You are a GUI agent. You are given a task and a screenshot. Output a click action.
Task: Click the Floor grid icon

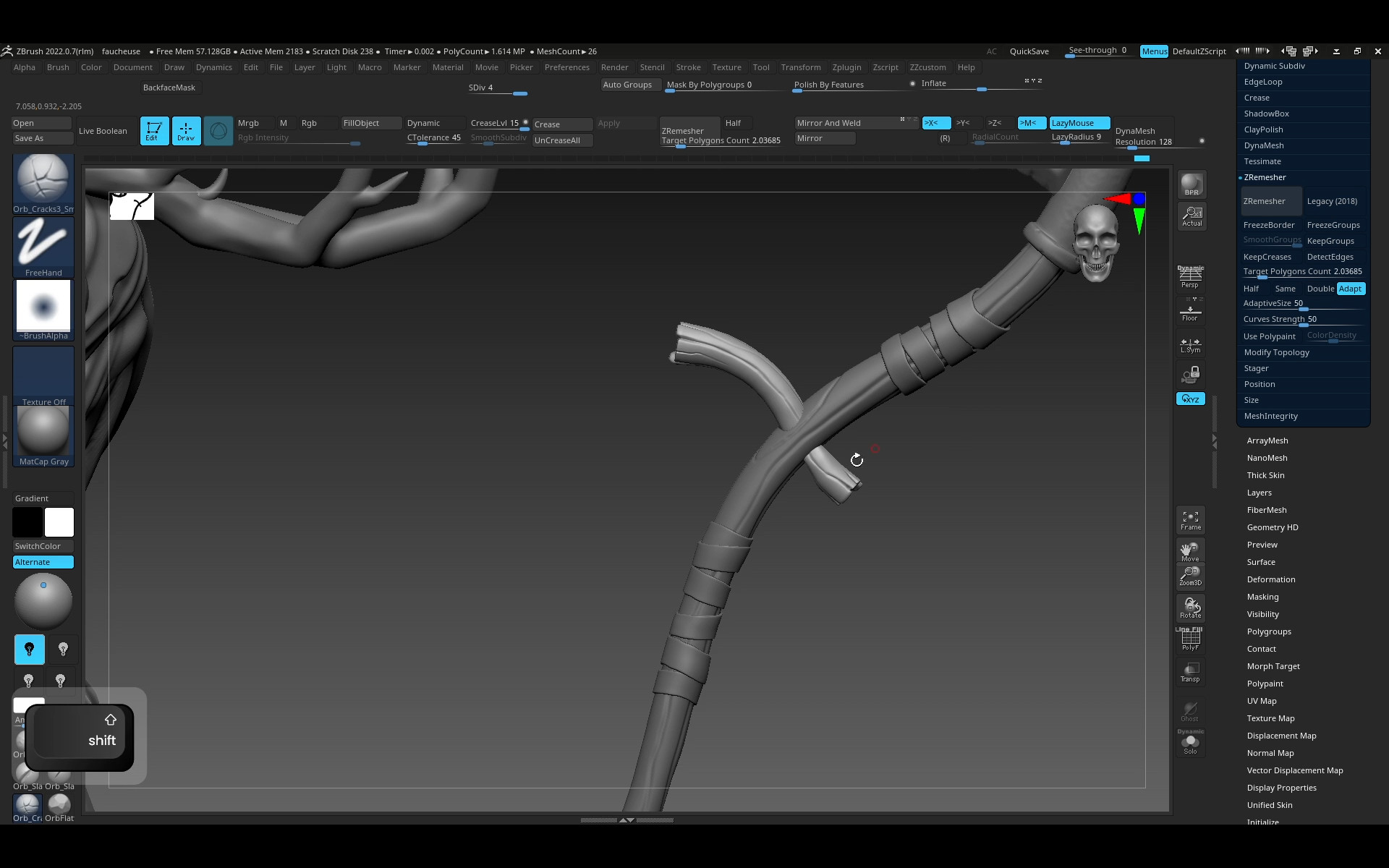(x=1190, y=312)
